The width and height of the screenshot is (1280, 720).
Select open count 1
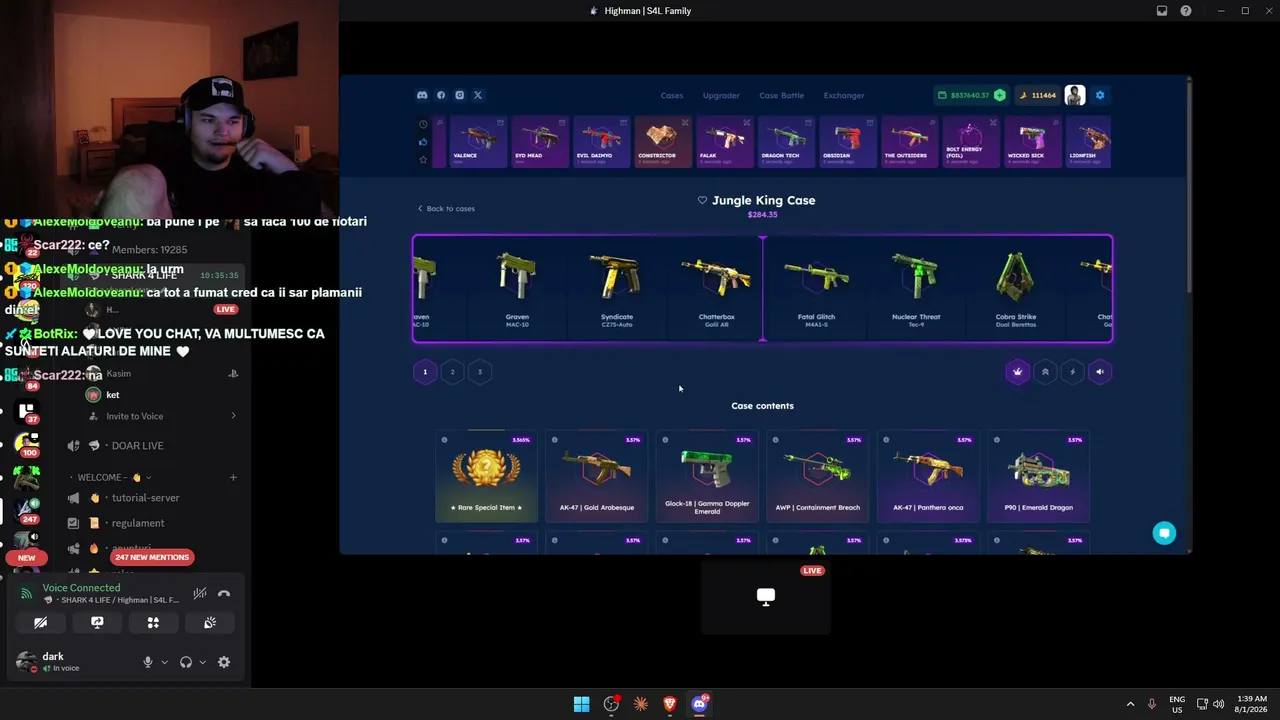pyautogui.click(x=425, y=372)
